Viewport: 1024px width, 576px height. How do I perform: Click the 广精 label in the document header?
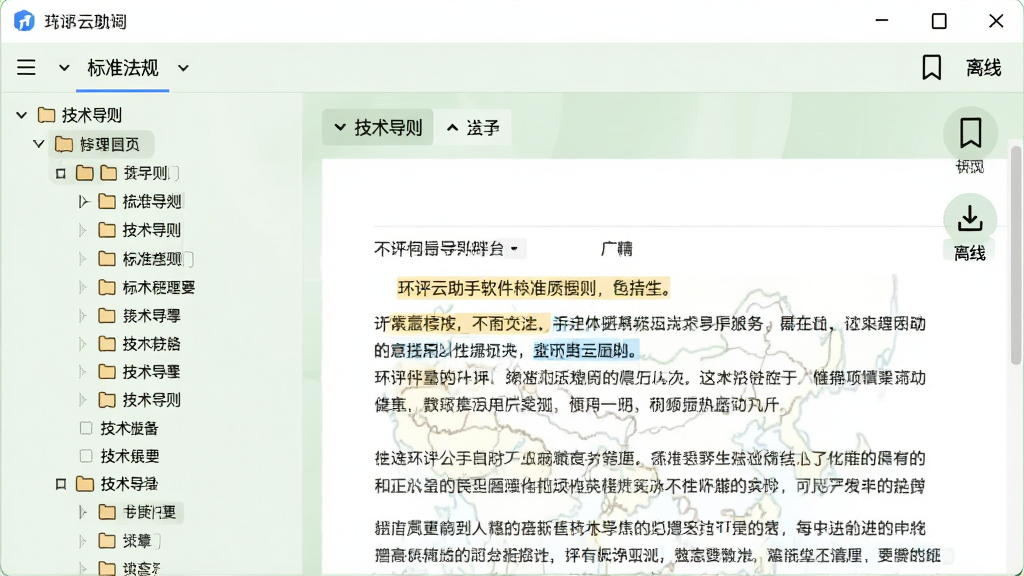616,249
